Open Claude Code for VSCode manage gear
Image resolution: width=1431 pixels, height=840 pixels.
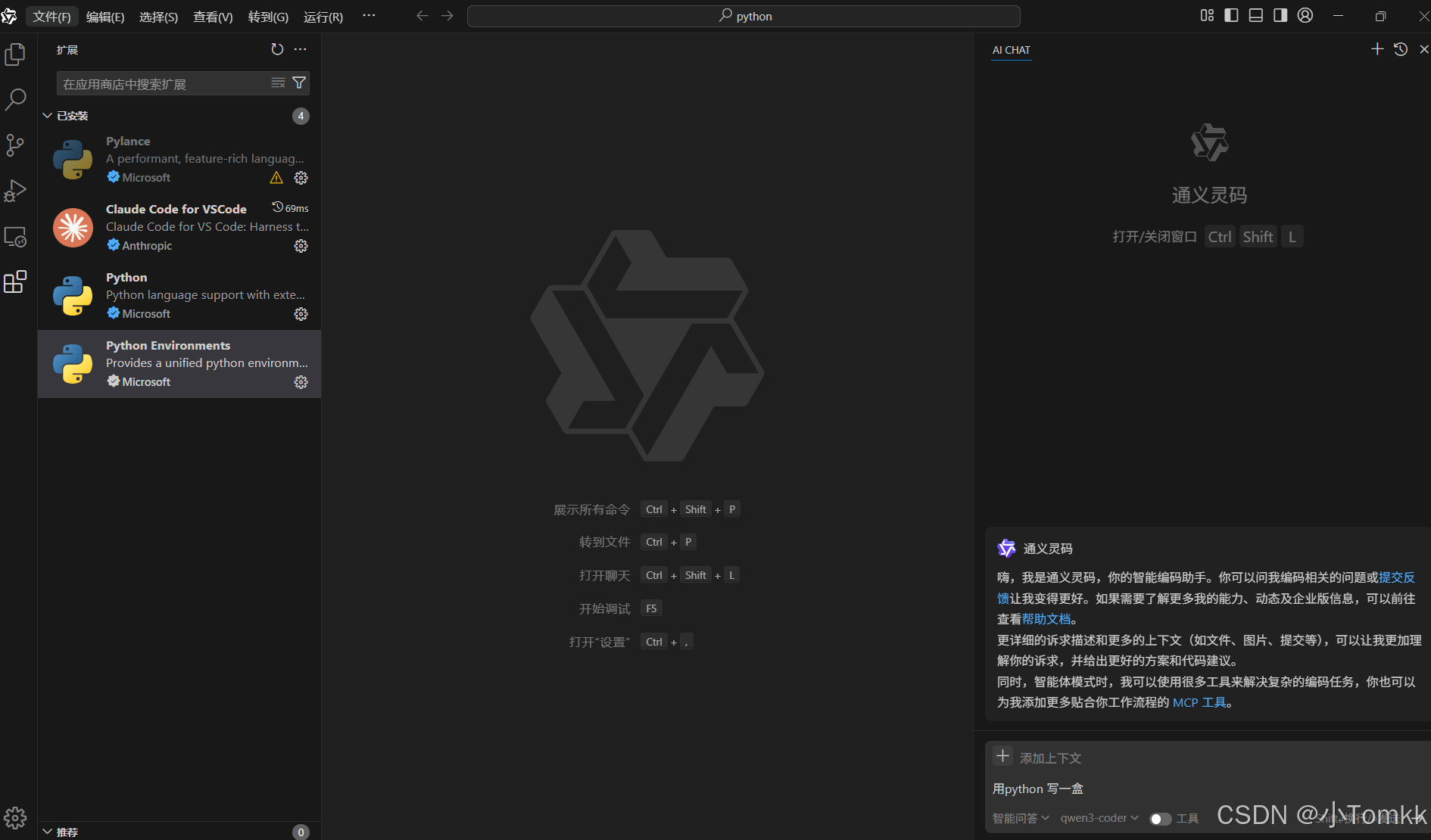click(301, 246)
